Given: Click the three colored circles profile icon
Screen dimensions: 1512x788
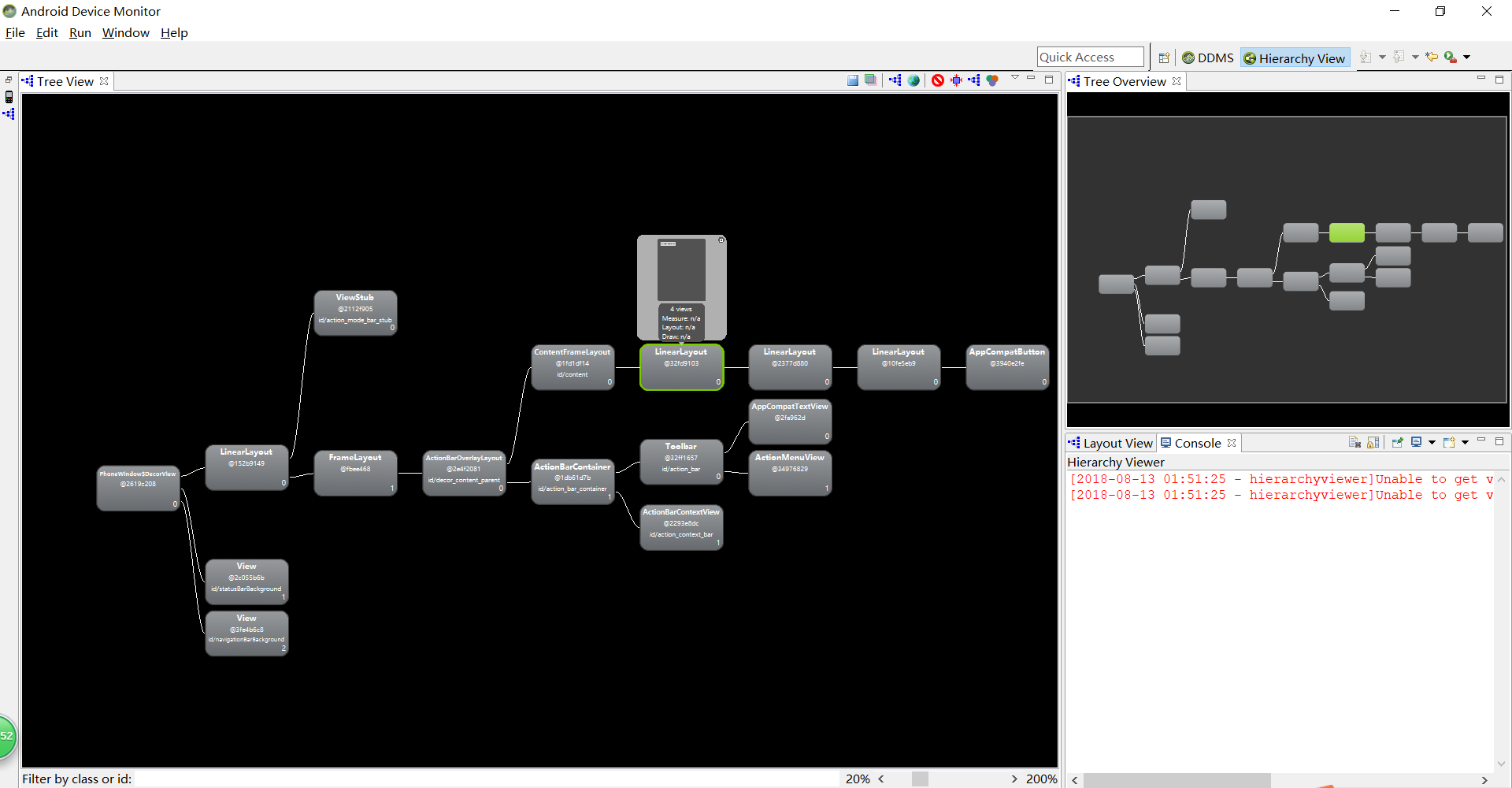Looking at the screenshot, I should tap(992, 80).
